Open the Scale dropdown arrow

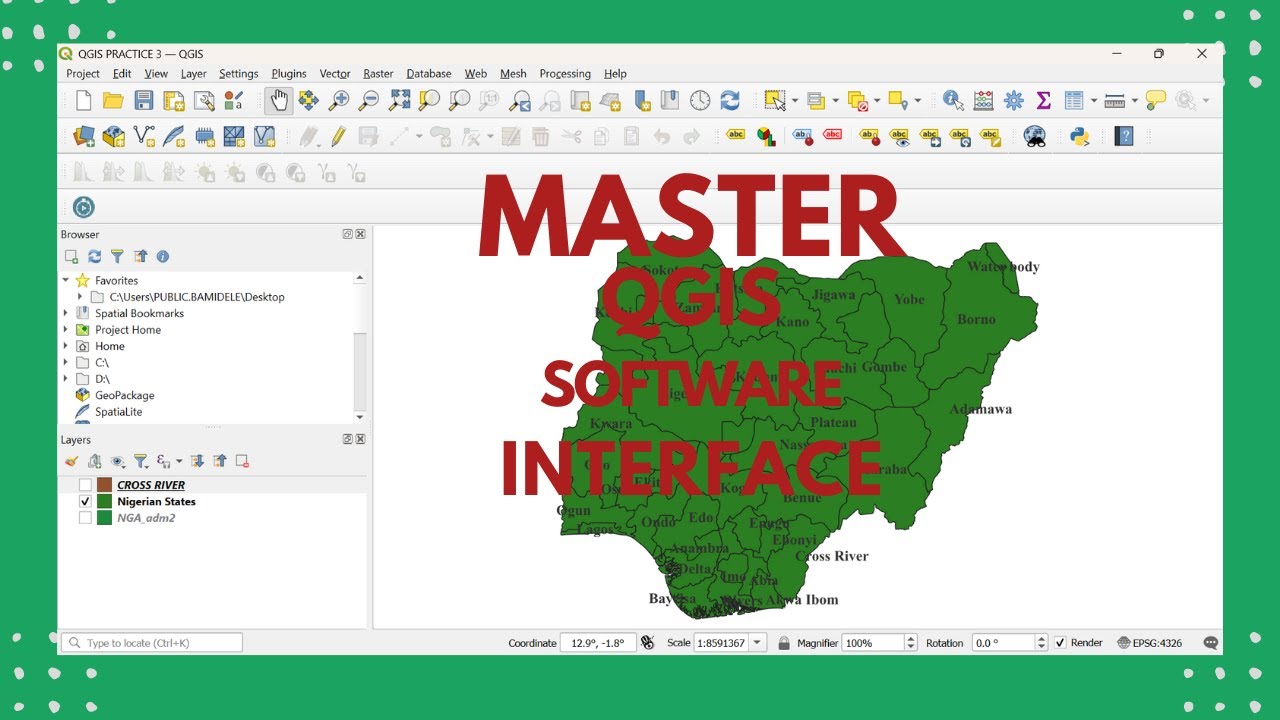click(x=757, y=643)
